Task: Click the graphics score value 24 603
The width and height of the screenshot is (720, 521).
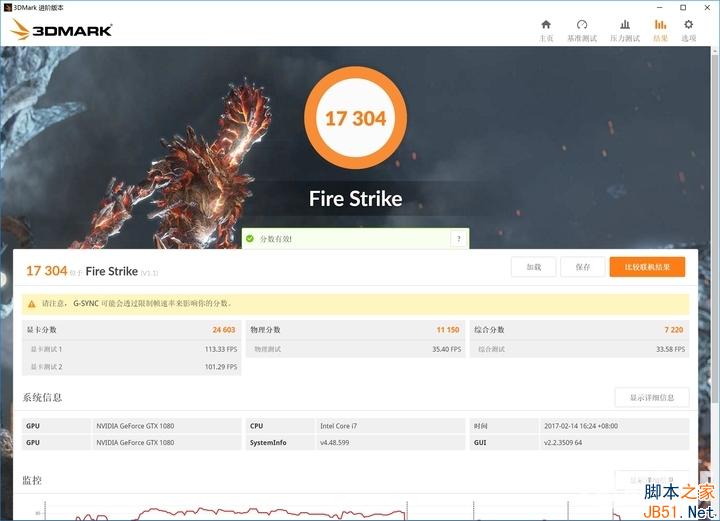Action: [224, 330]
